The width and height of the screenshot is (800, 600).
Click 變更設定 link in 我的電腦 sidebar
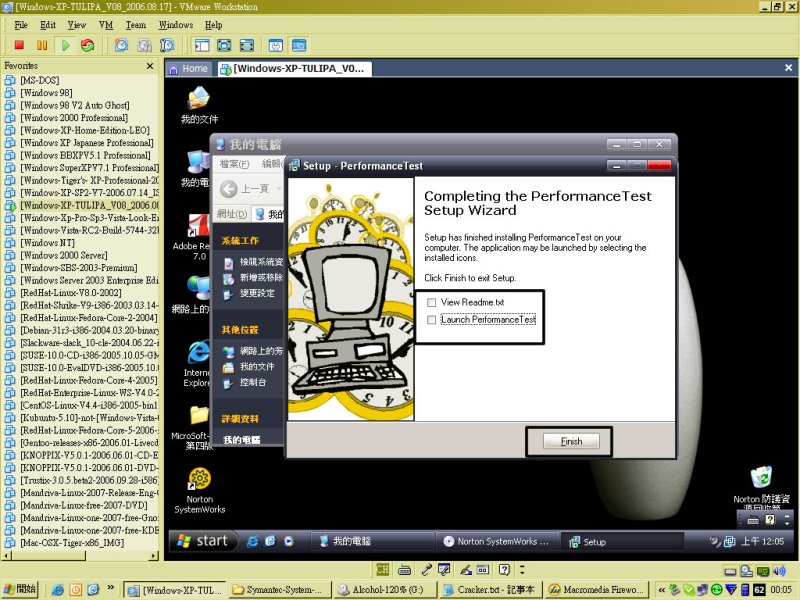tap(249, 294)
